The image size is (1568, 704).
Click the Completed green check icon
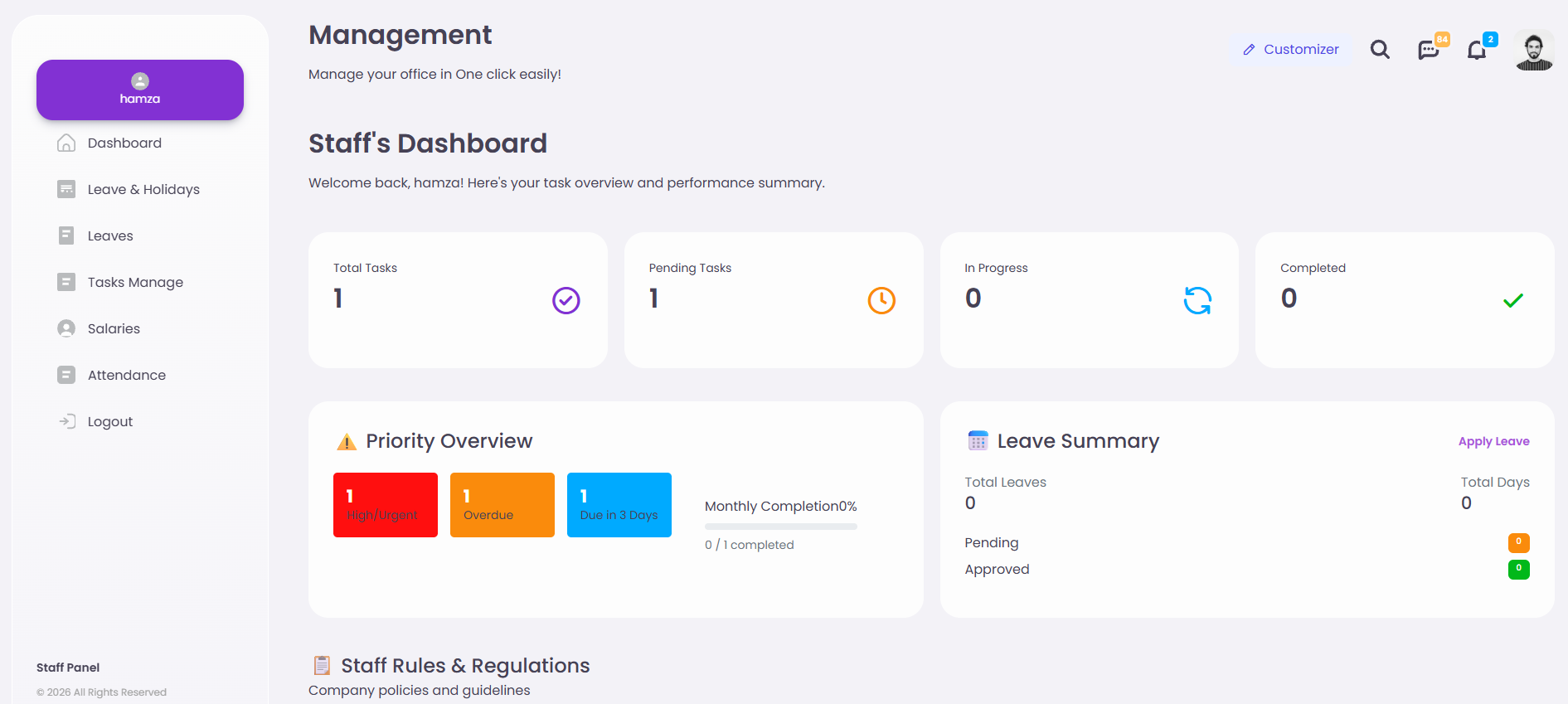pos(1513,300)
